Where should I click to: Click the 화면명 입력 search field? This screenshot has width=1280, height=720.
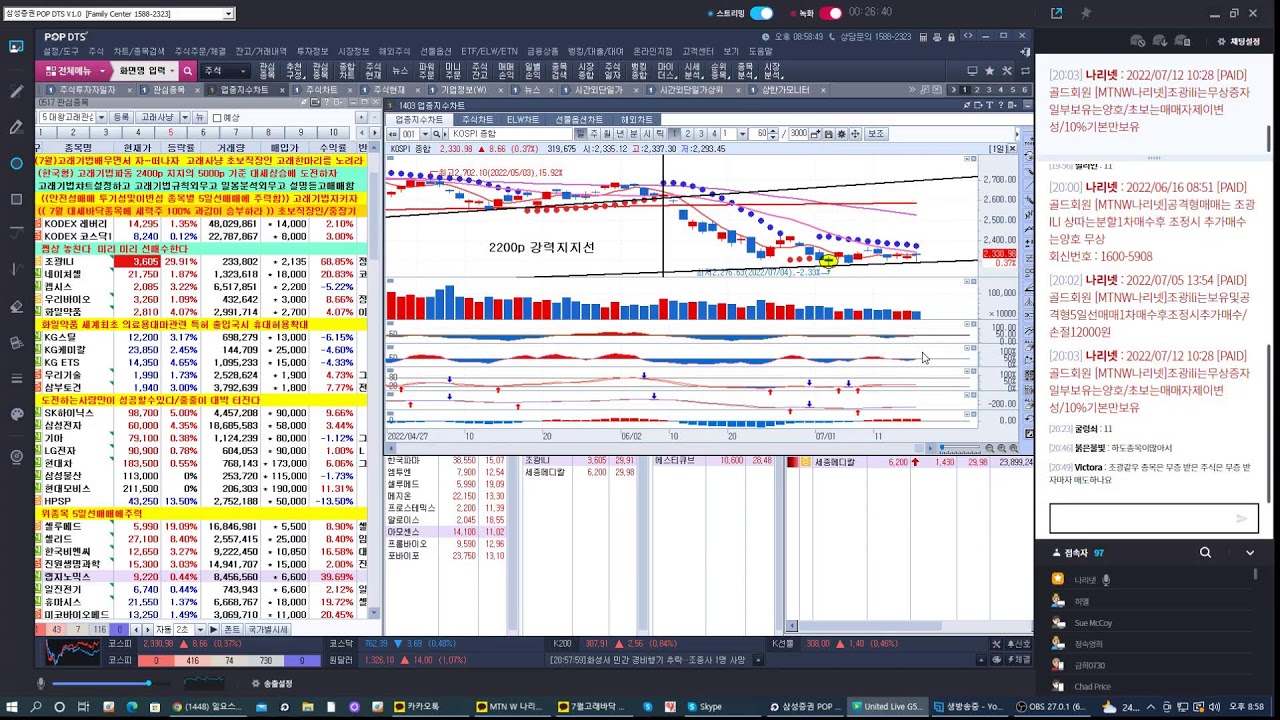[x=145, y=71]
